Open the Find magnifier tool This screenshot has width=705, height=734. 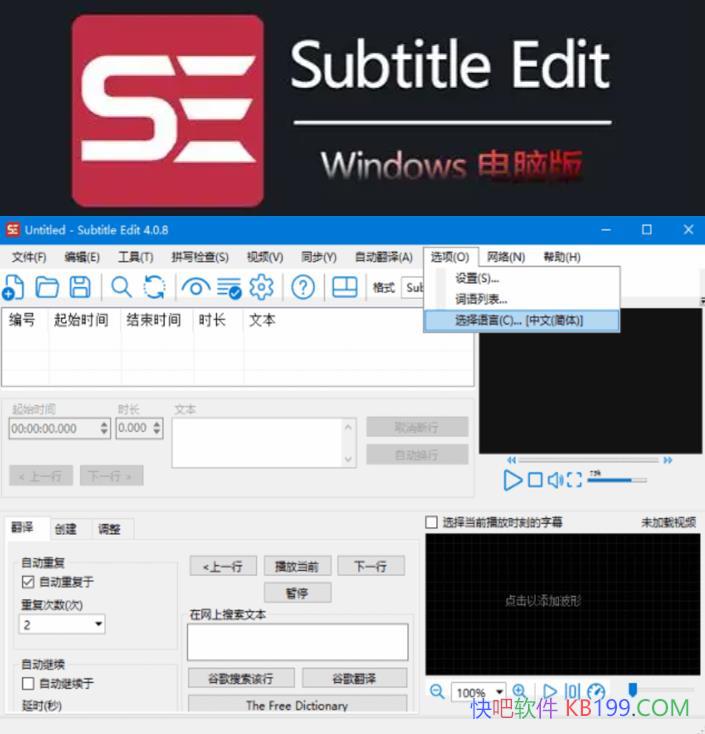pyautogui.click(x=121, y=288)
